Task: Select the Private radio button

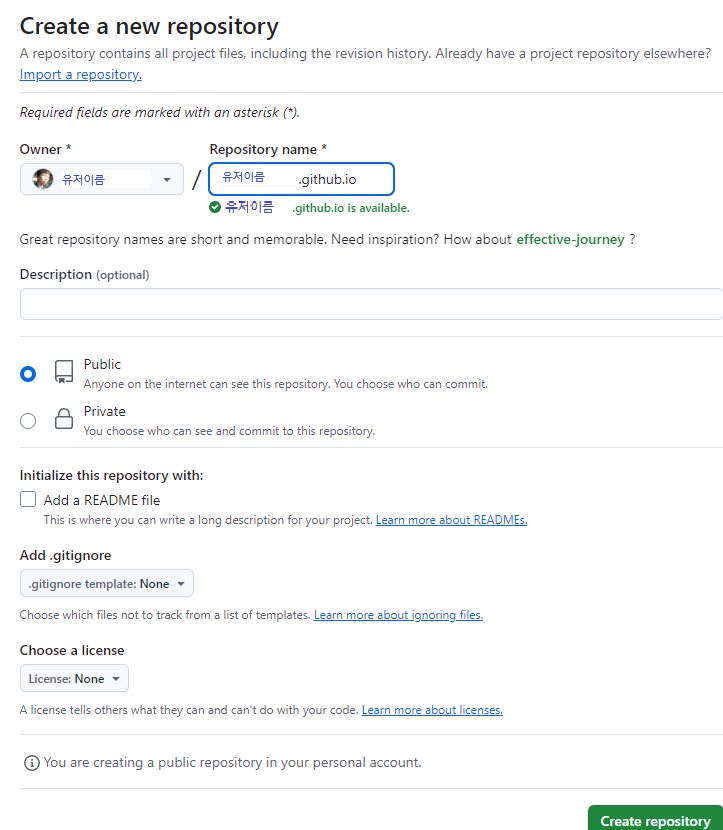Action: tap(28, 421)
